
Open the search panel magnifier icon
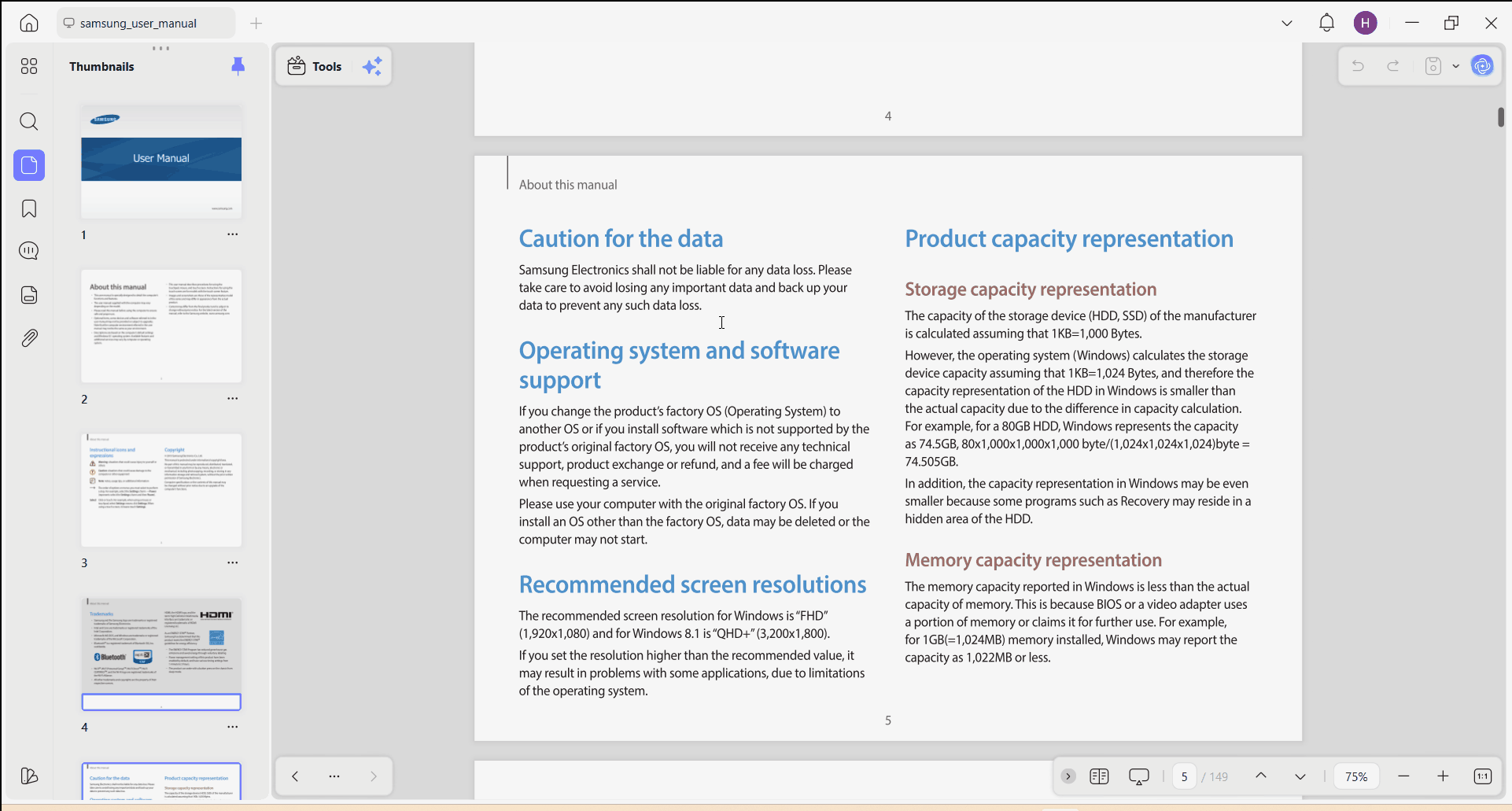(x=29, y=121)
